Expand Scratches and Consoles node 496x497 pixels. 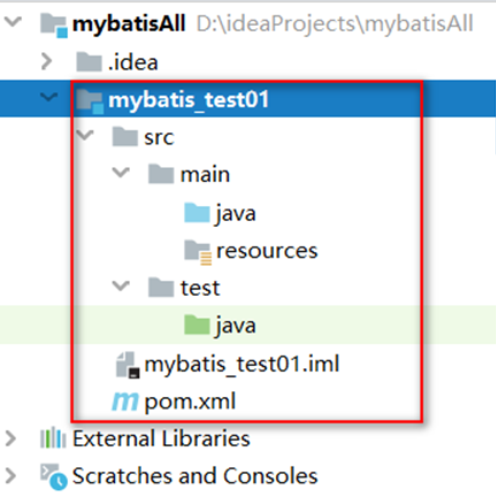point(11,476)
